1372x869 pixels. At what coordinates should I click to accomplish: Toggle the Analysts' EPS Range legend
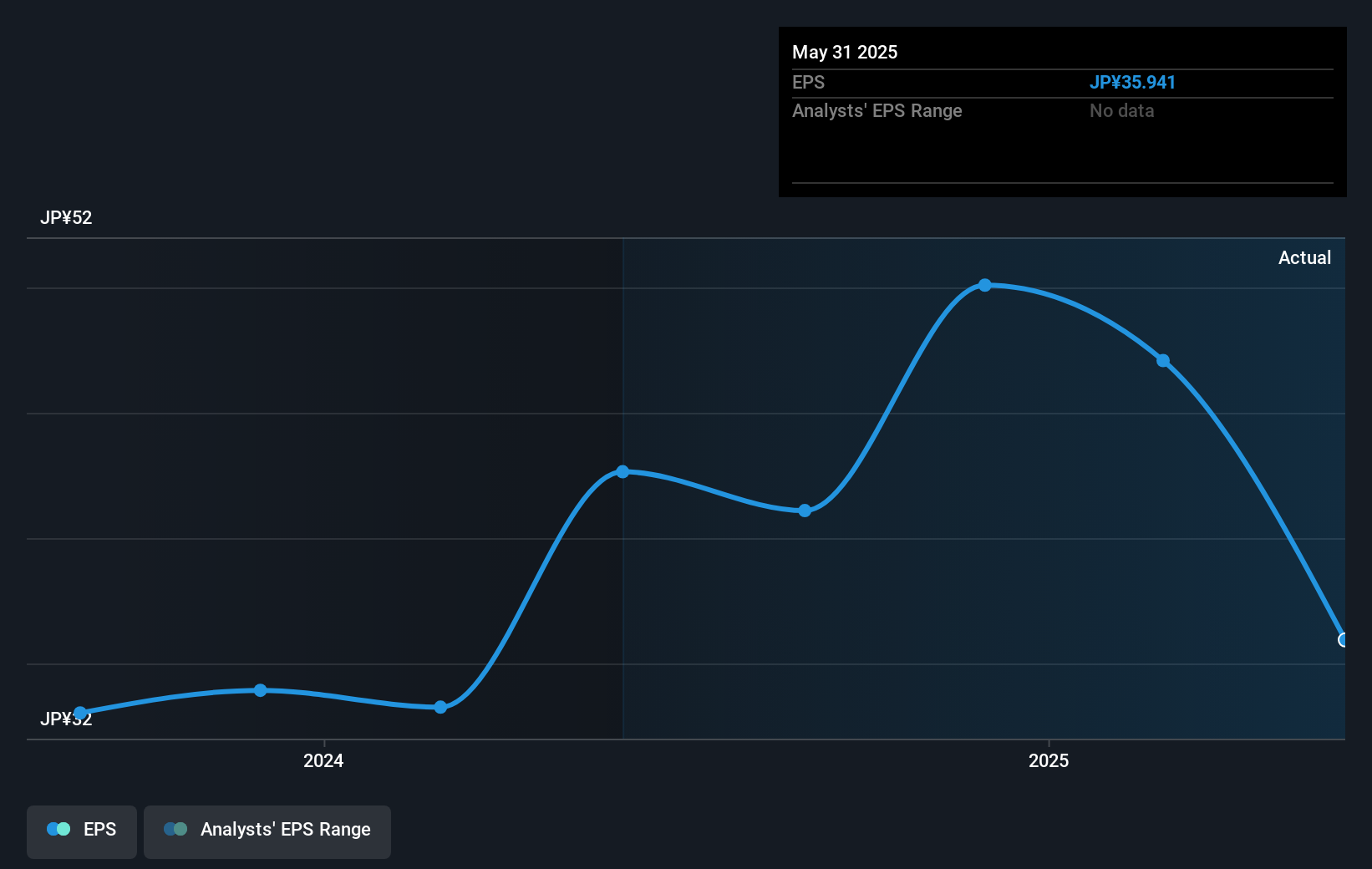[x=267, y=831]
